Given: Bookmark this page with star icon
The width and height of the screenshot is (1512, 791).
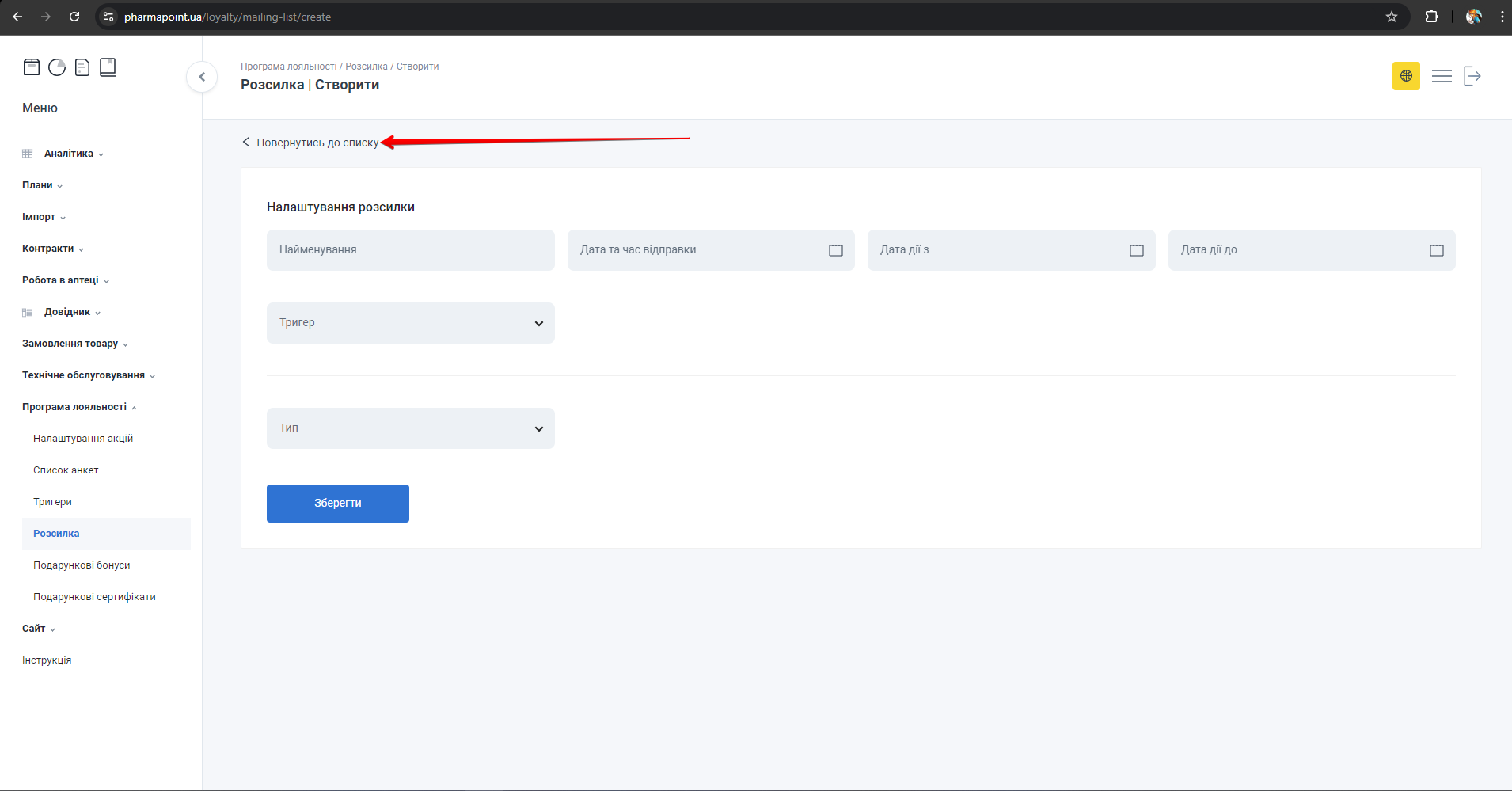Looking at the screenshot, I should tap(1392, 17).
